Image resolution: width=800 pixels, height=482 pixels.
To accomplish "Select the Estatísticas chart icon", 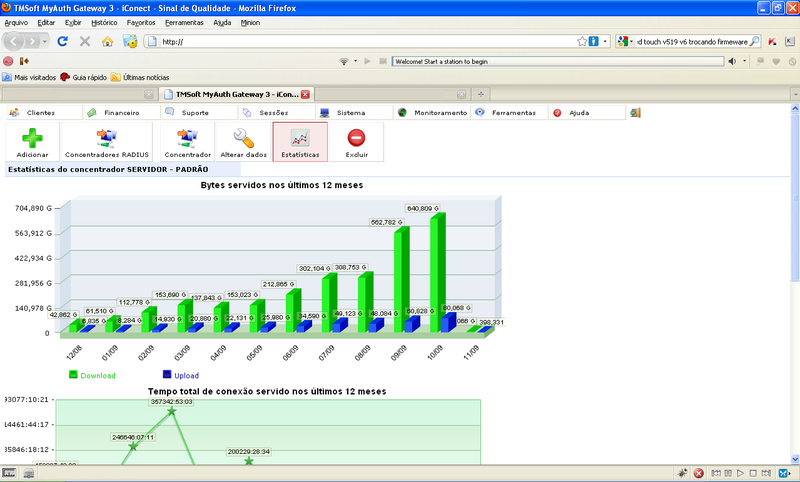I will [300, 138].
